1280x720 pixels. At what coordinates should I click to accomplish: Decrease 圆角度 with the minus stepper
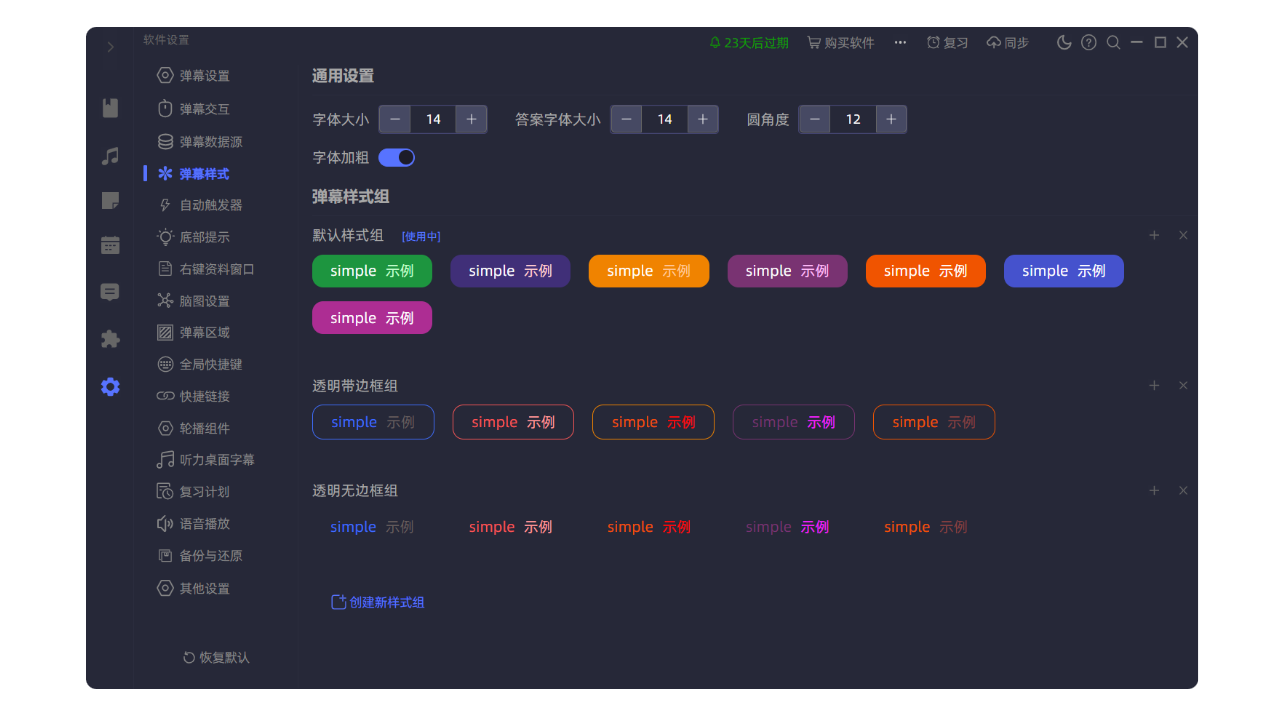pos(814,119)
